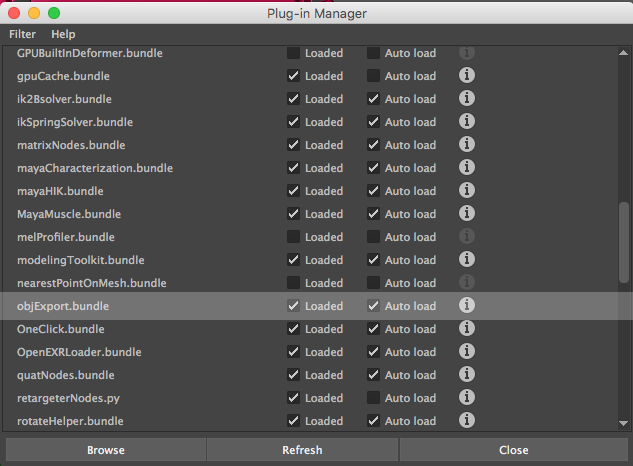
Task: Enable Auto load for retargeterNodes.py
Action: tap(373, 398)
